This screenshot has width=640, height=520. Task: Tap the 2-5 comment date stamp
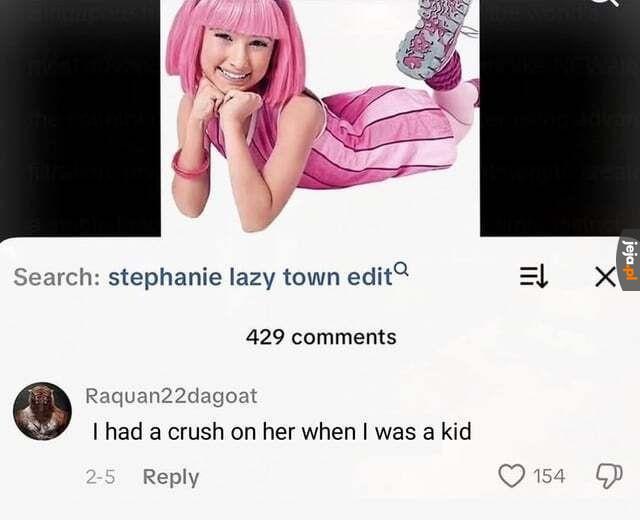point(100,477)
